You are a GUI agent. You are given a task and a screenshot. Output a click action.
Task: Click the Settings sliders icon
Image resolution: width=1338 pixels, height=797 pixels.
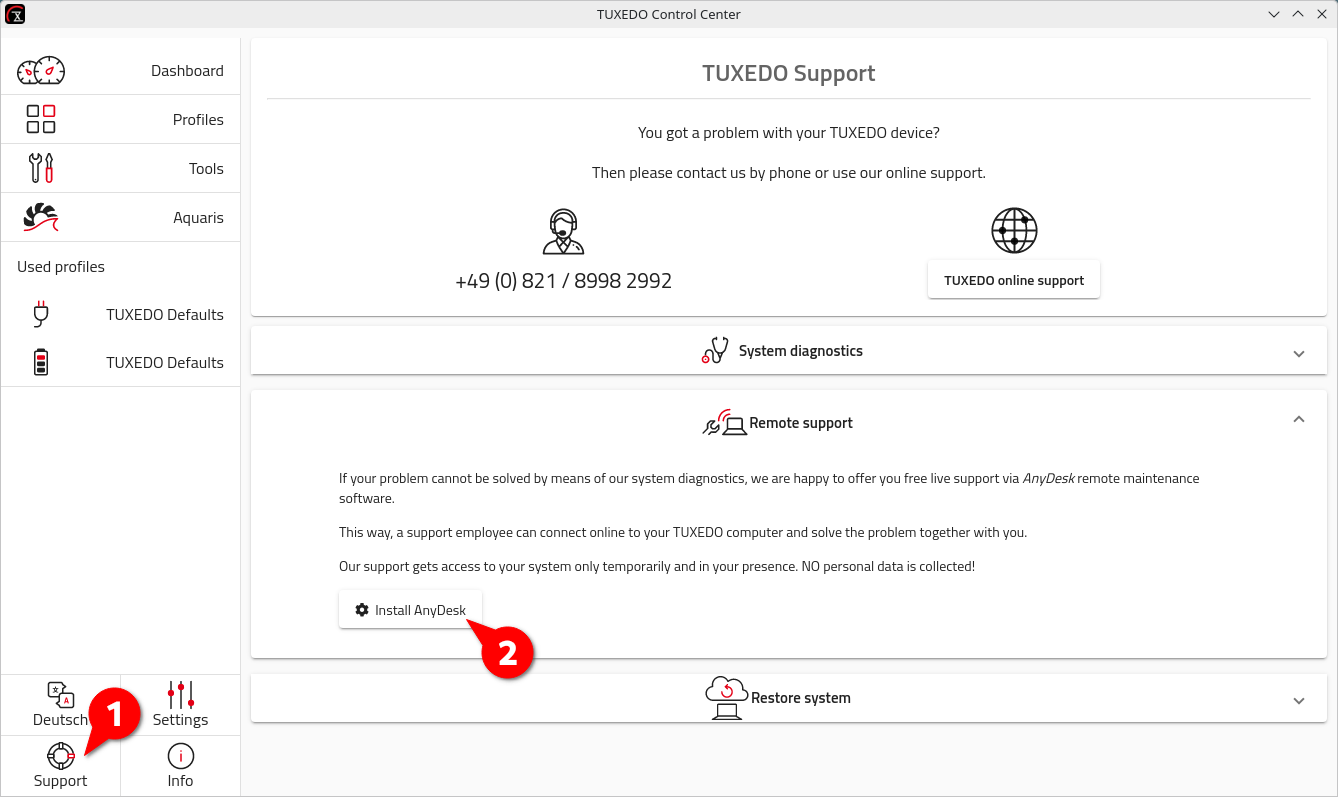181,695
